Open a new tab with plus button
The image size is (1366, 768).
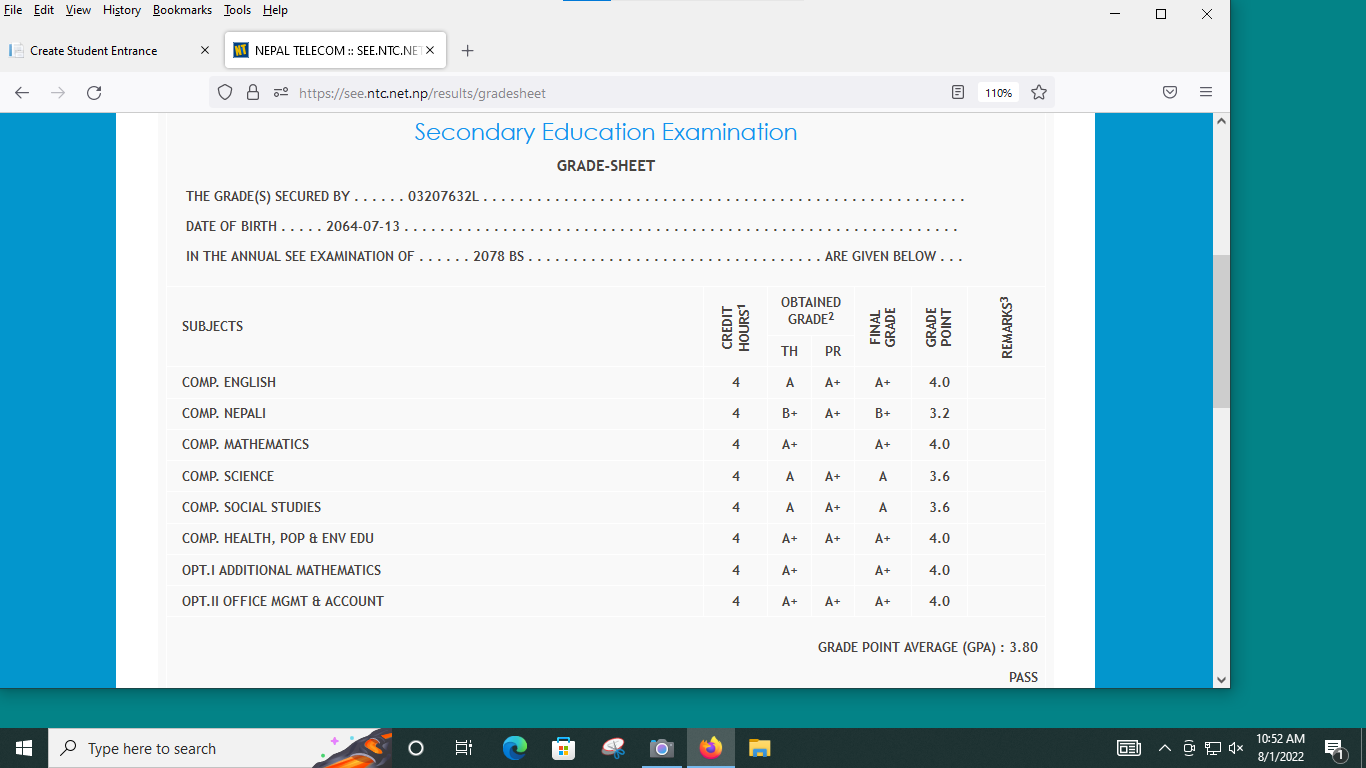coord(467,50)
